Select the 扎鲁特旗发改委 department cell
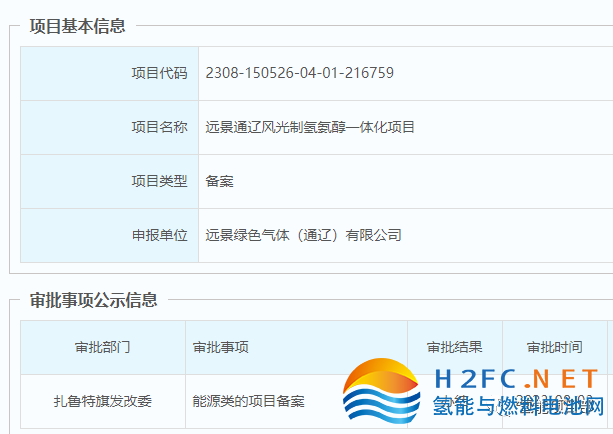This screenshot has height=434, width=613. pos(102,401)
